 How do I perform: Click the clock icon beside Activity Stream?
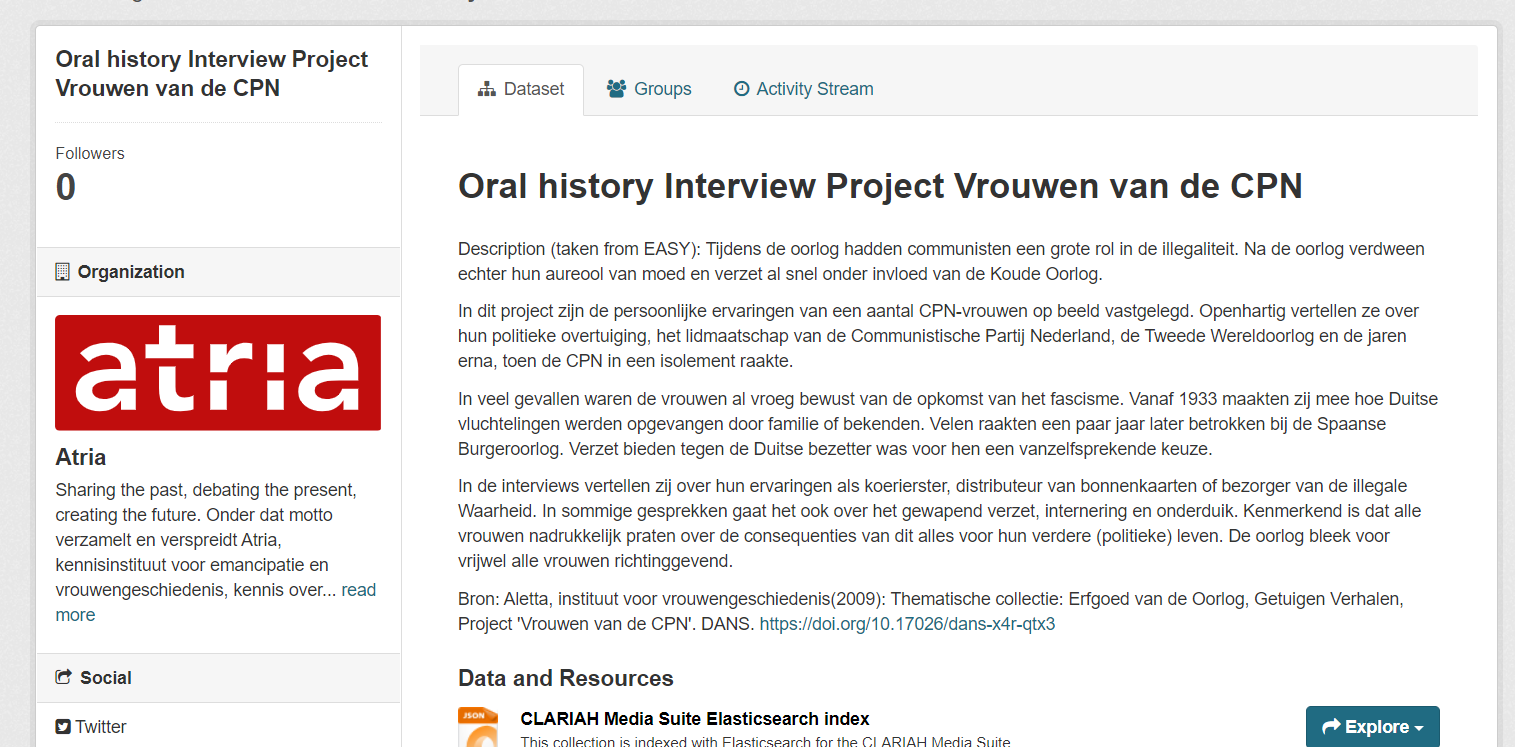pos(741,89)
